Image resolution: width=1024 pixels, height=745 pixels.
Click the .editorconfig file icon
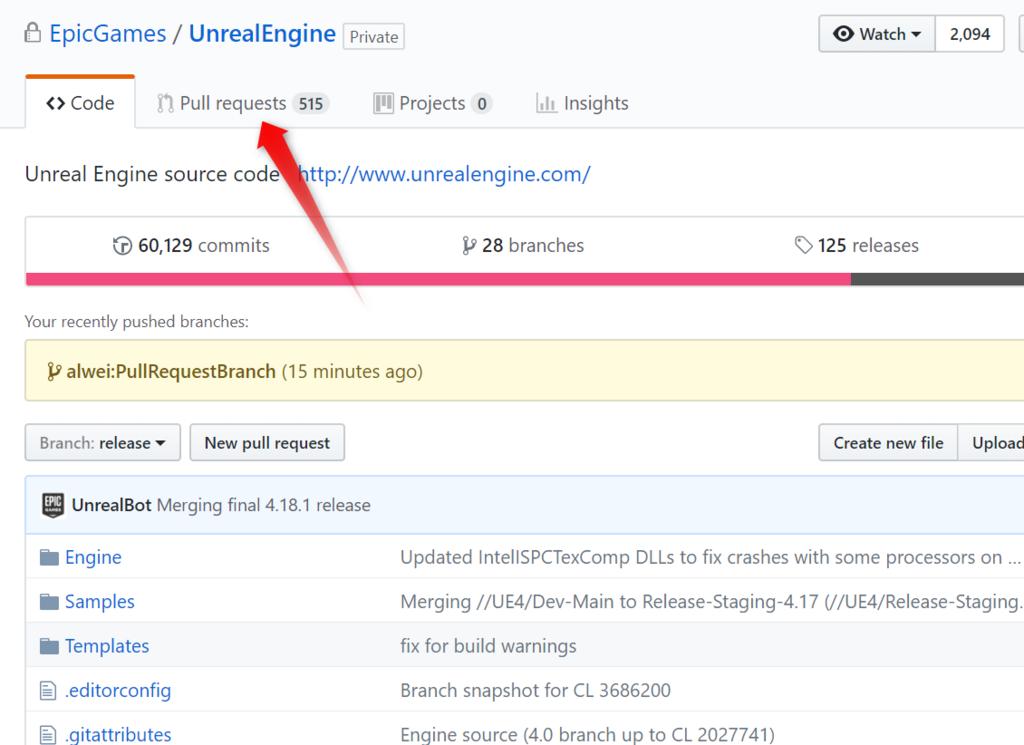click(48, 690)
